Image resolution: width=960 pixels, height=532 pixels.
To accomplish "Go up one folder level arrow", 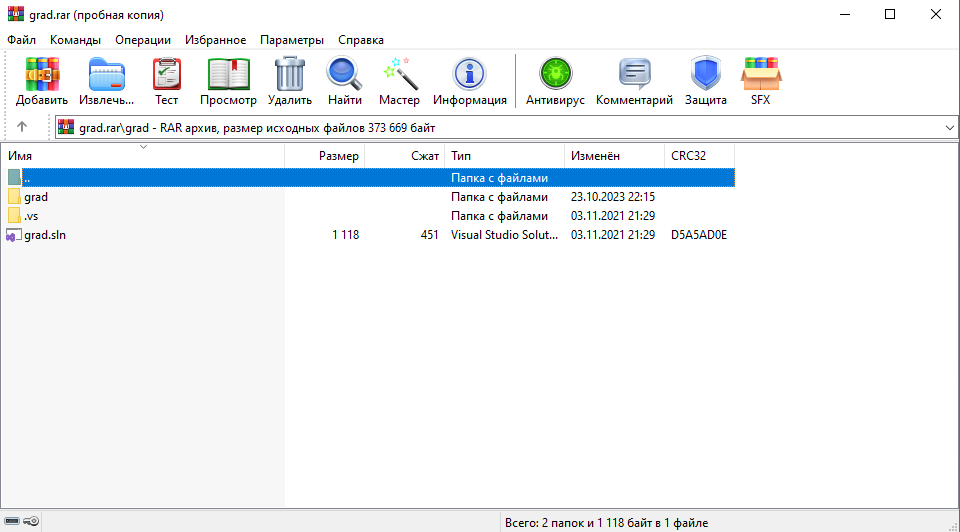I will coord(22,128).
